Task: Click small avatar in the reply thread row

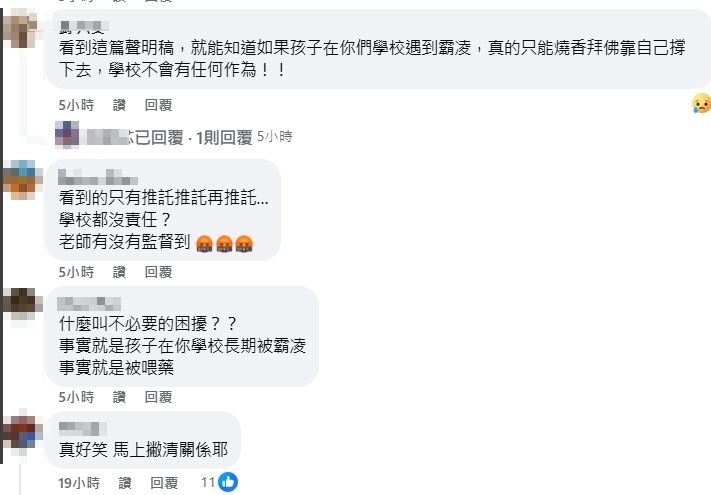Action: tap(67, 135)
